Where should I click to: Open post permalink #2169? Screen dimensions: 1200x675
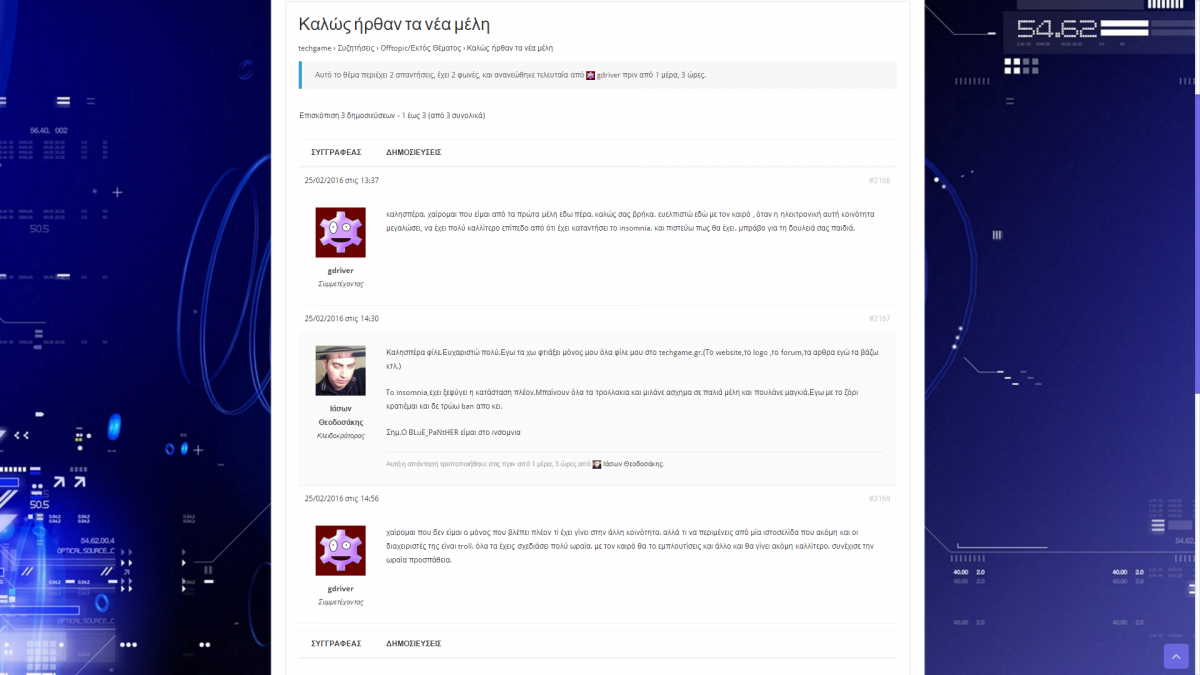(x=879, y=499)
